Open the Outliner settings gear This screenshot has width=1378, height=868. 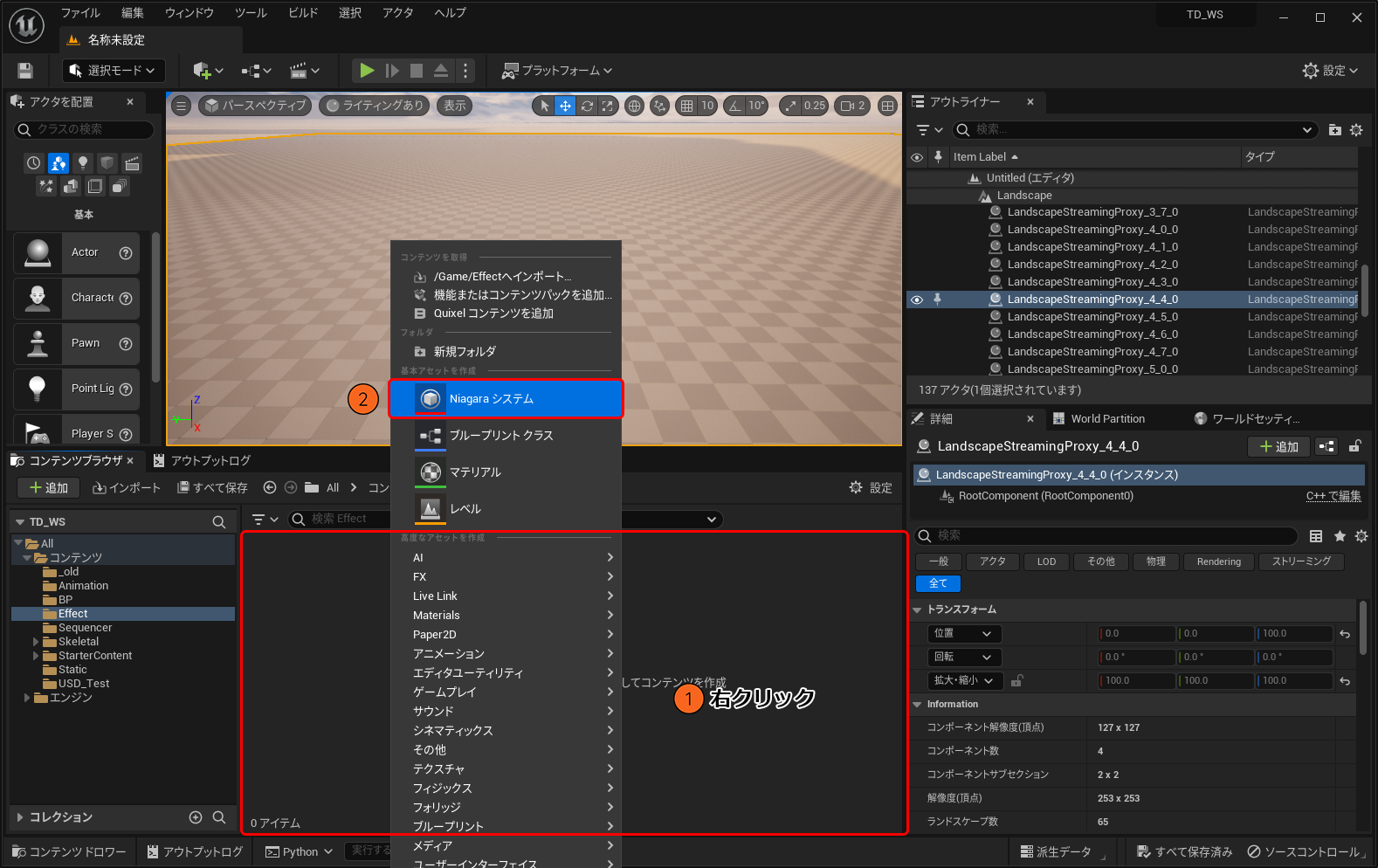tap(1356, 130)
